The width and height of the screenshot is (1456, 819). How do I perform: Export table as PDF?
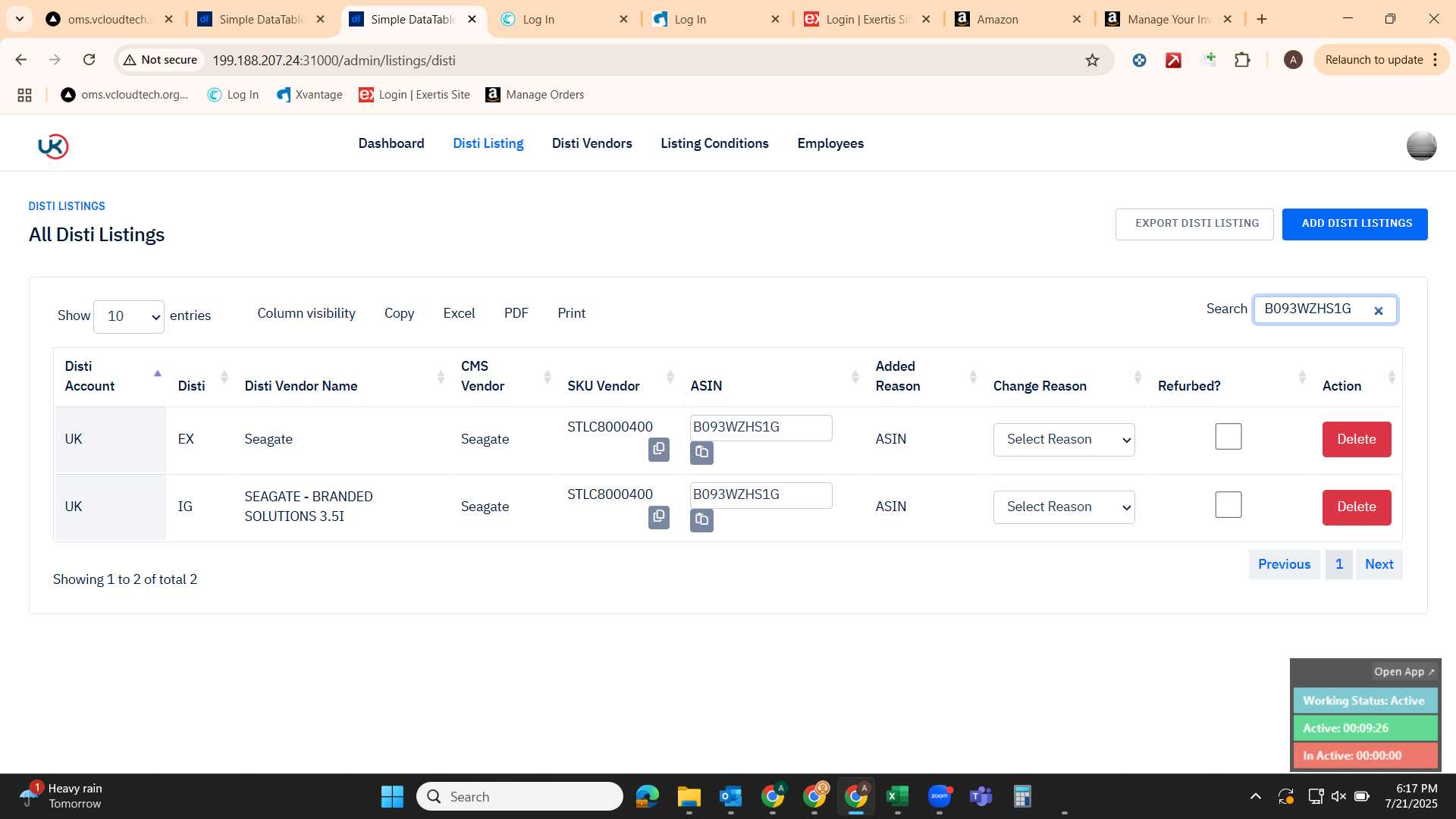[516, 313]
